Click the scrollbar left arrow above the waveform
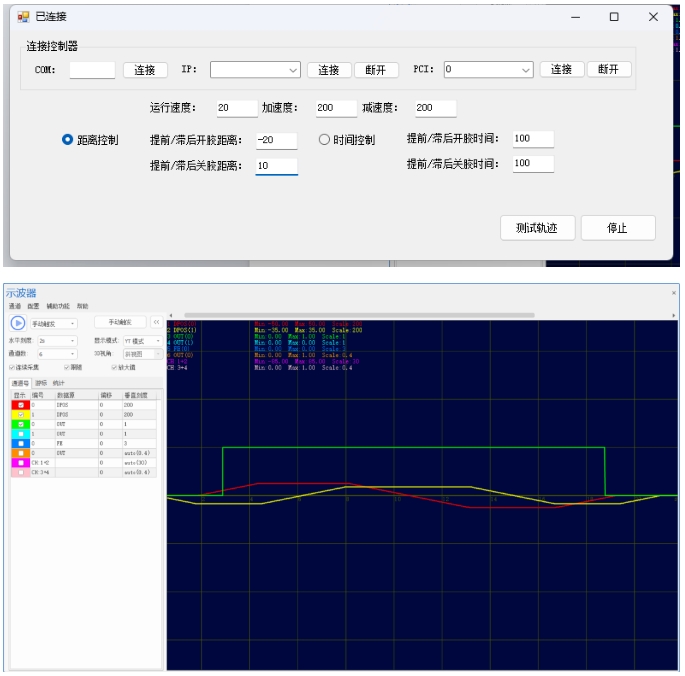Viewport: 685px width, 676px height. click(171, 315)
